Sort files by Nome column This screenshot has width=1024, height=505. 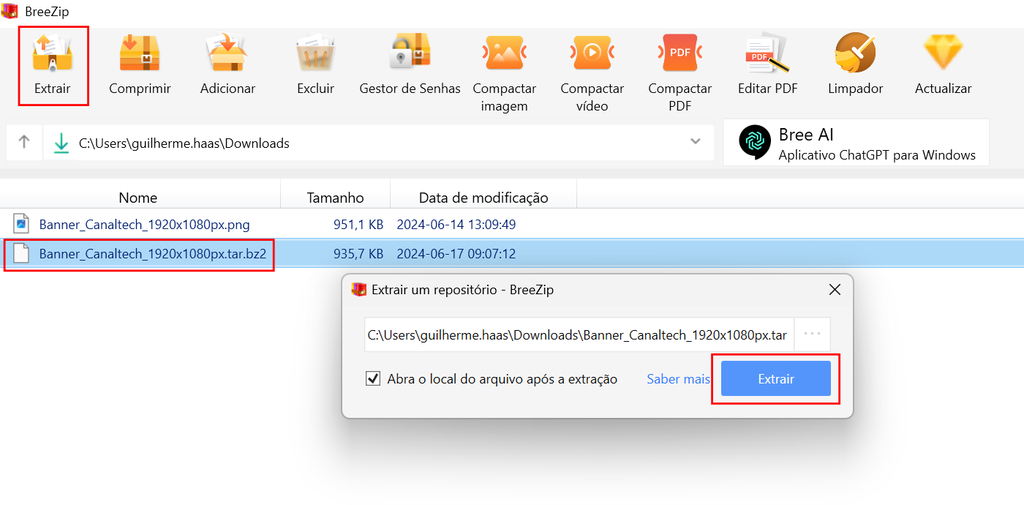(x=138, y=197)
